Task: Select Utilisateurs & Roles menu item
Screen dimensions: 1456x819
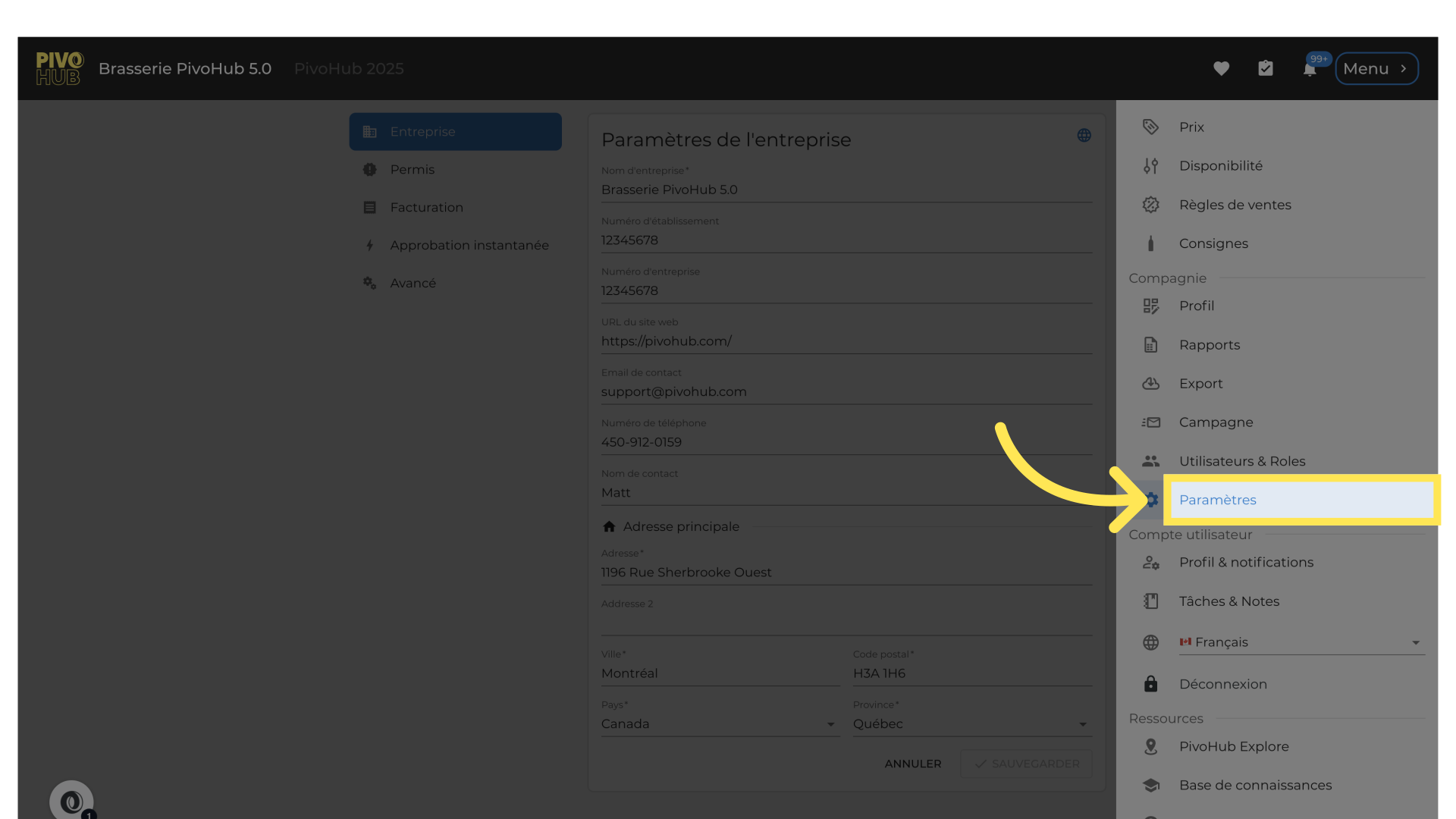Action: click(x=1241, y=461)
